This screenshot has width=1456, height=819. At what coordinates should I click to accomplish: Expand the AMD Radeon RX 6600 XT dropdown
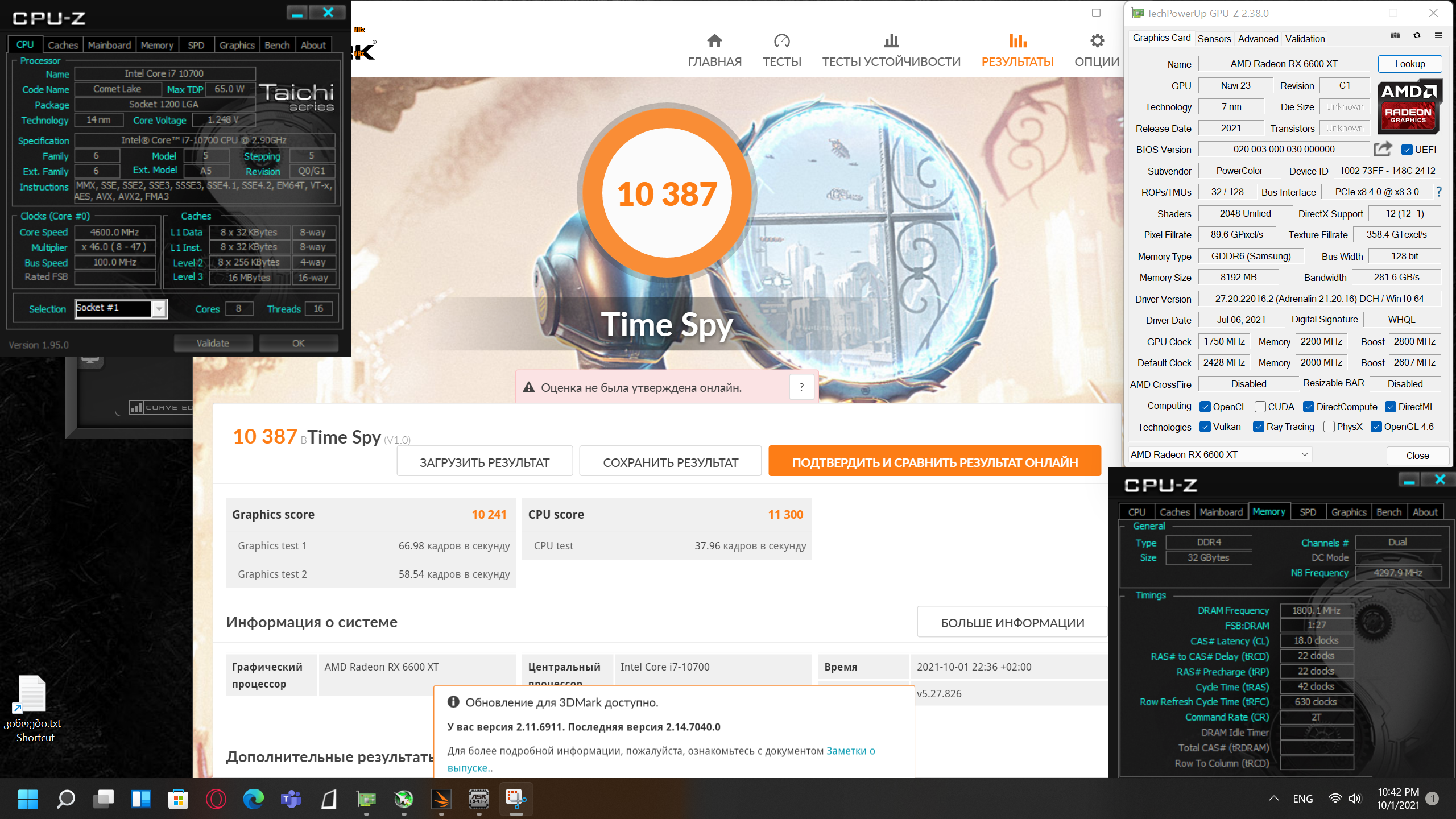(1304, 454)
